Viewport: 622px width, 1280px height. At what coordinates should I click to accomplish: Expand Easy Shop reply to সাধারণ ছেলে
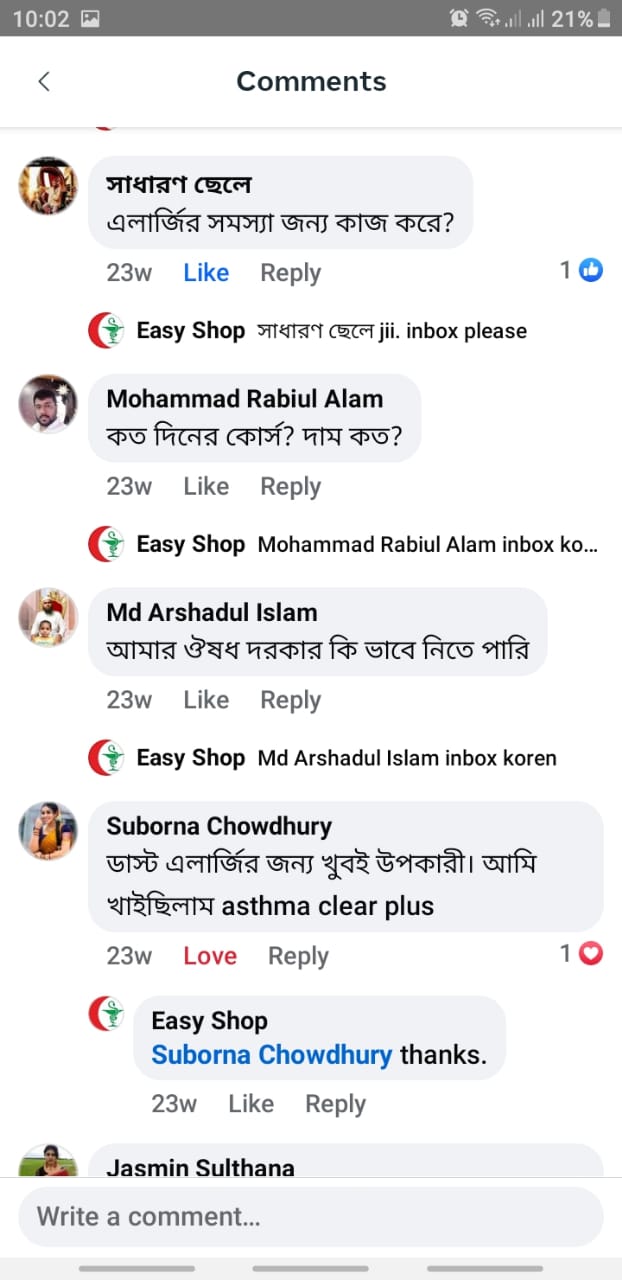point(391,331)
